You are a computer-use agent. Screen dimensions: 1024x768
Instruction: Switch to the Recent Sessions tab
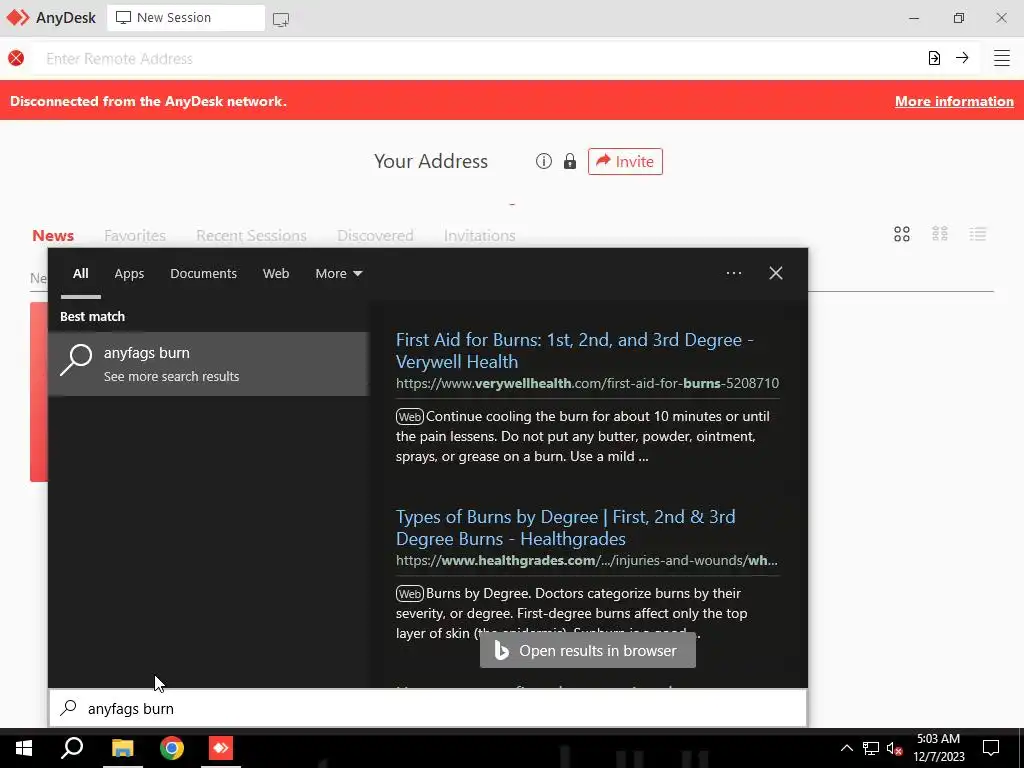[251, 235]
